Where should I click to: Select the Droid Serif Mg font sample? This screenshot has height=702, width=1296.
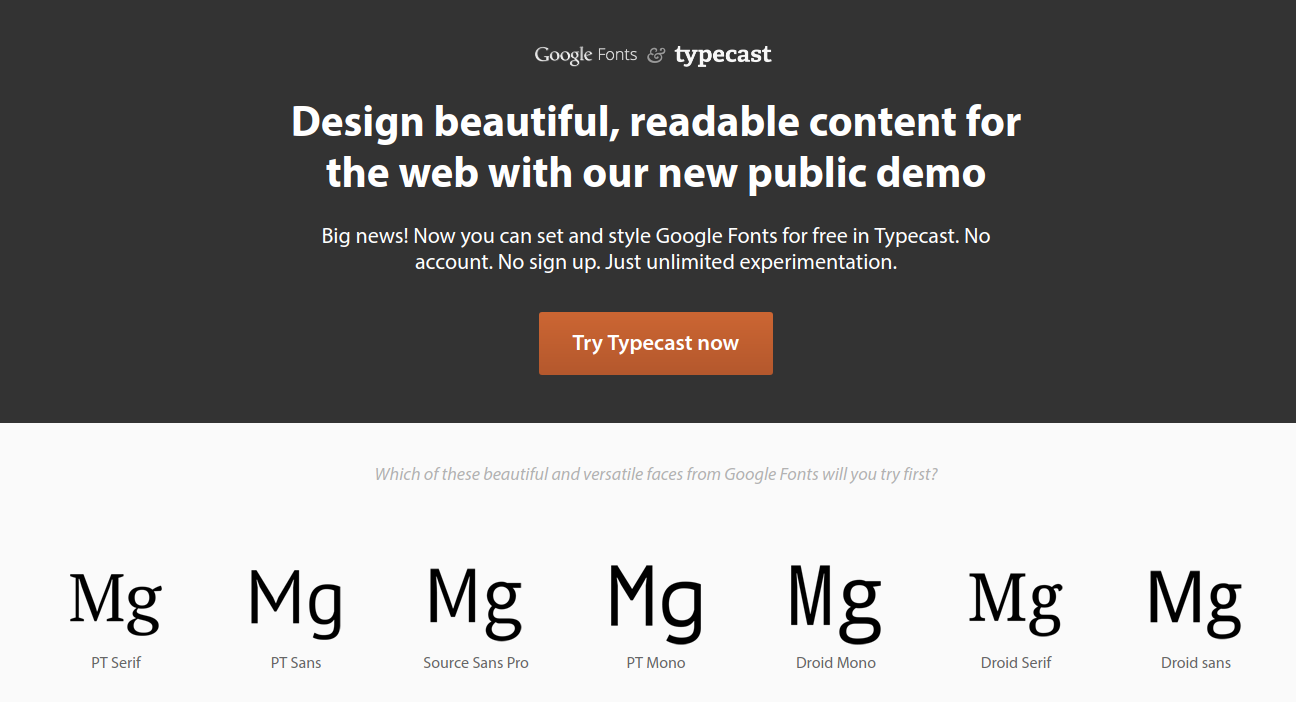[x=1016, y=602]
